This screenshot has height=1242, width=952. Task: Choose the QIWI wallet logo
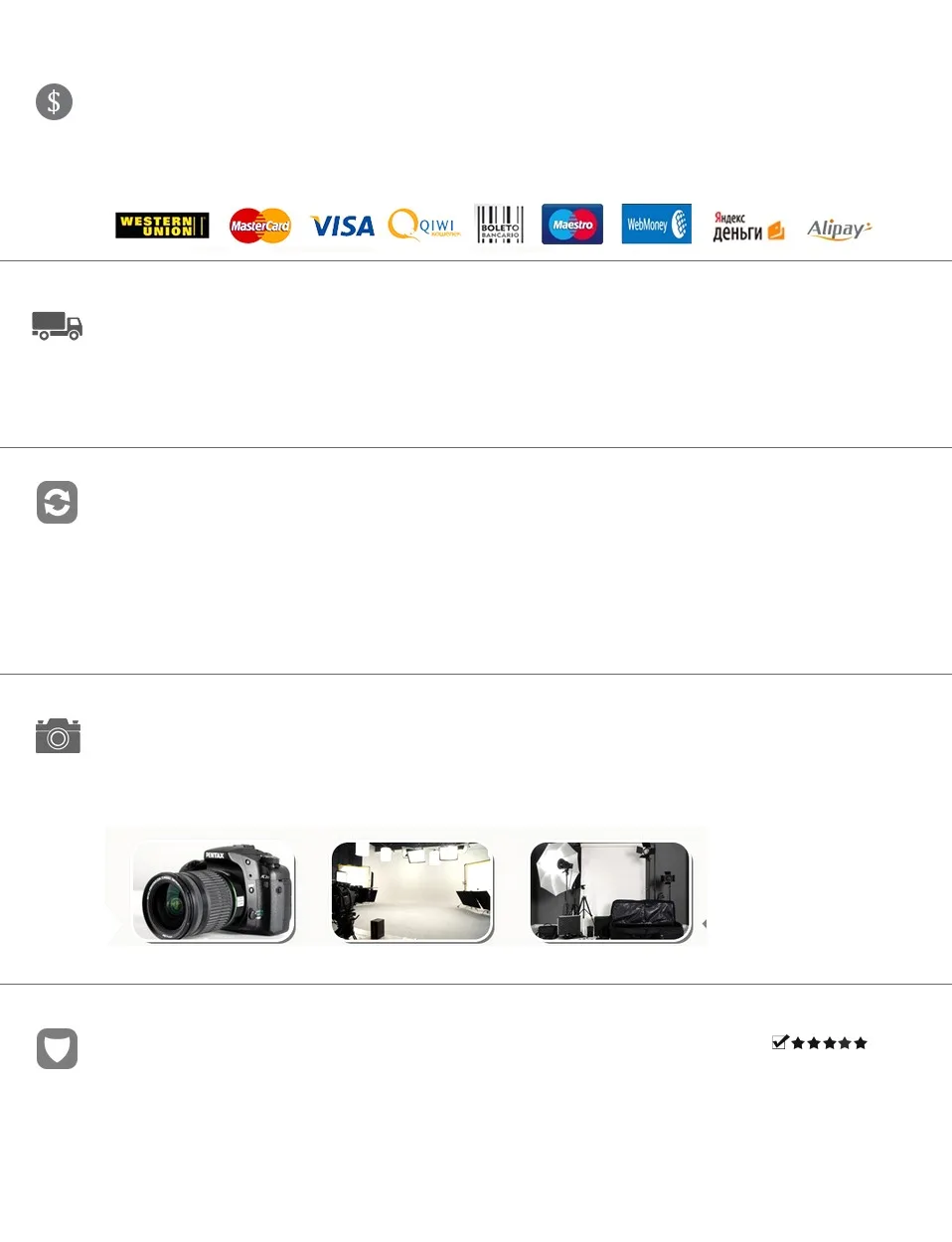[423, 226]
